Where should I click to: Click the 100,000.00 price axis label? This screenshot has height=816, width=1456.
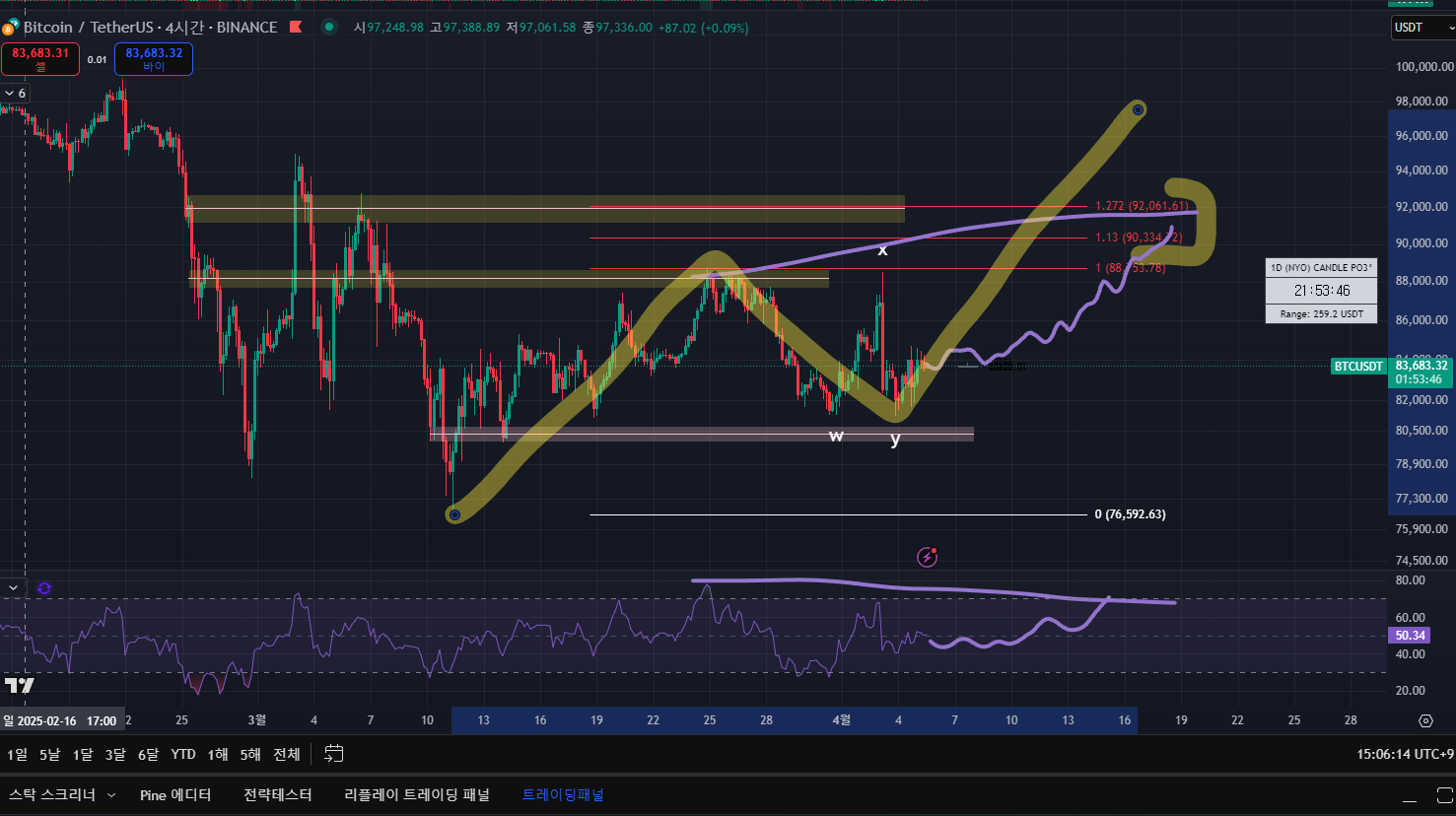(x=1424, y=67)
